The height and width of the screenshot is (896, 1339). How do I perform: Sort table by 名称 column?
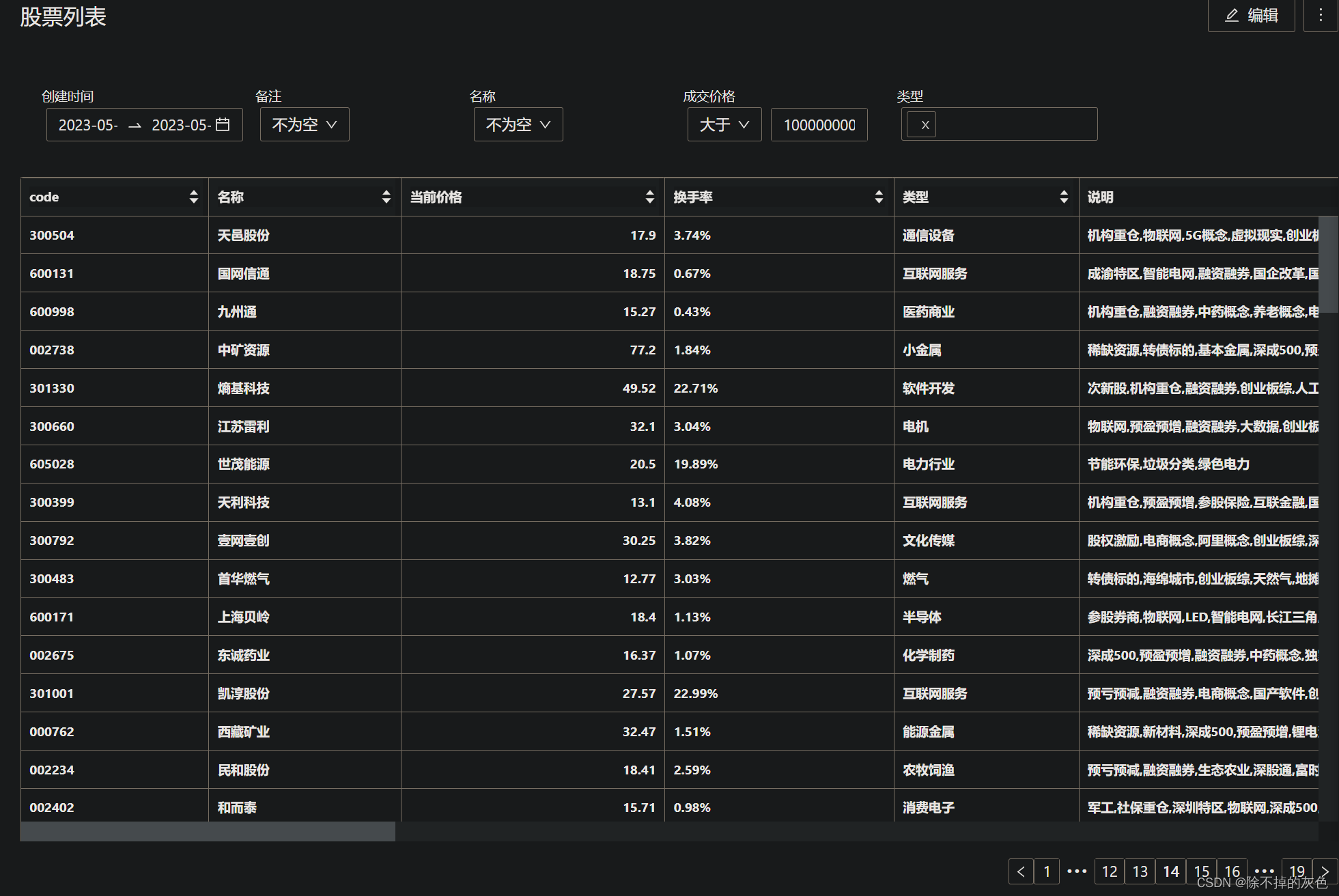pos(386,197)
